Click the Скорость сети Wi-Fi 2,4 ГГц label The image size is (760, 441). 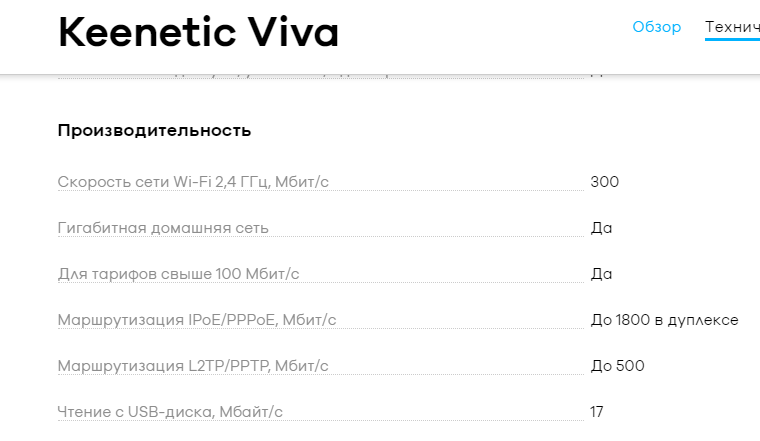(193, 182)
